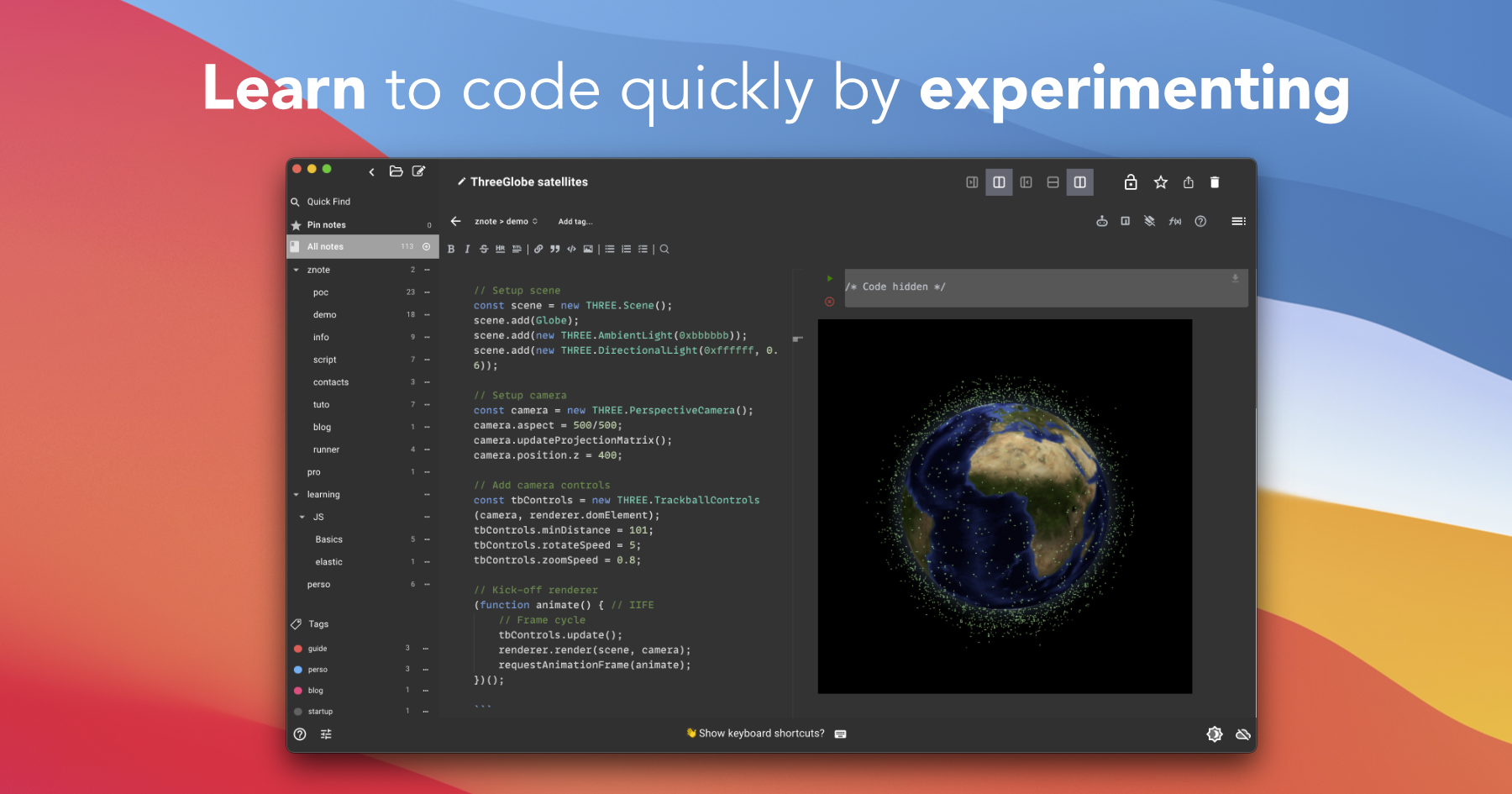Open the help icon in the note toolbar
The image size is (1512, 794).
(1200, 221)
